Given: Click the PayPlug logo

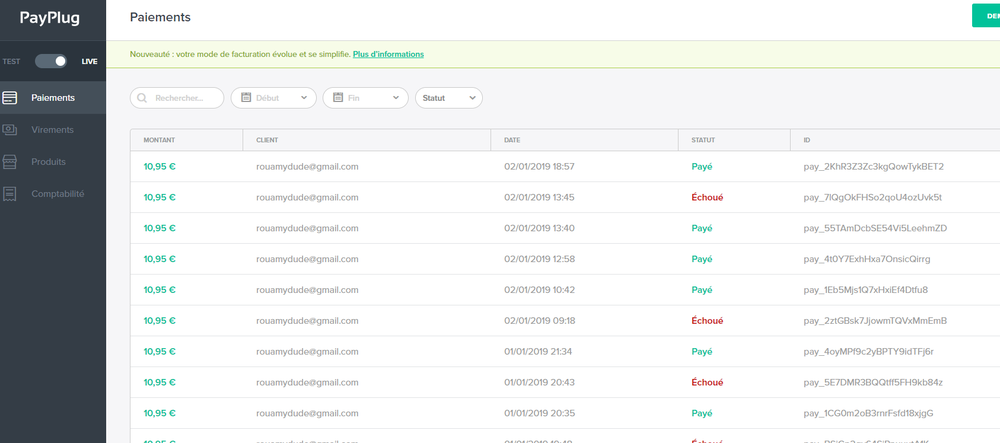Looking at the screenshot, I should tap(50, 18).
